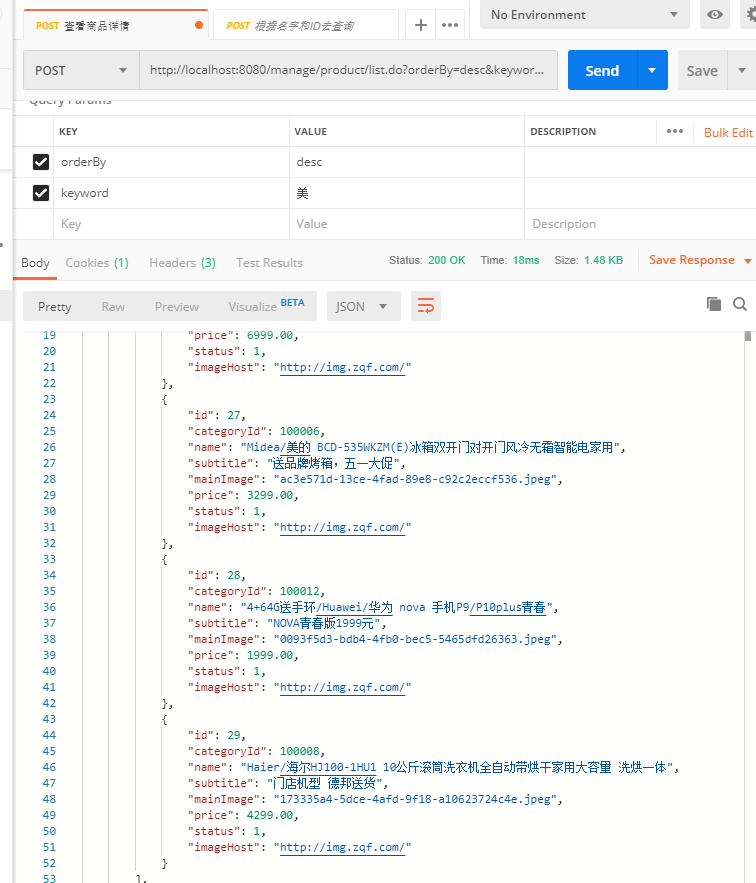
Task: Search within the response body
Action: (x=740, y=304)
